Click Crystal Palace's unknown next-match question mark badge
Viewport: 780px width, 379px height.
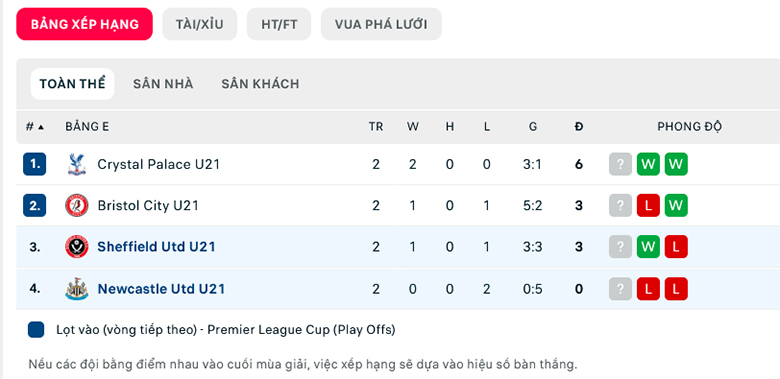click(x=620, y=164)
